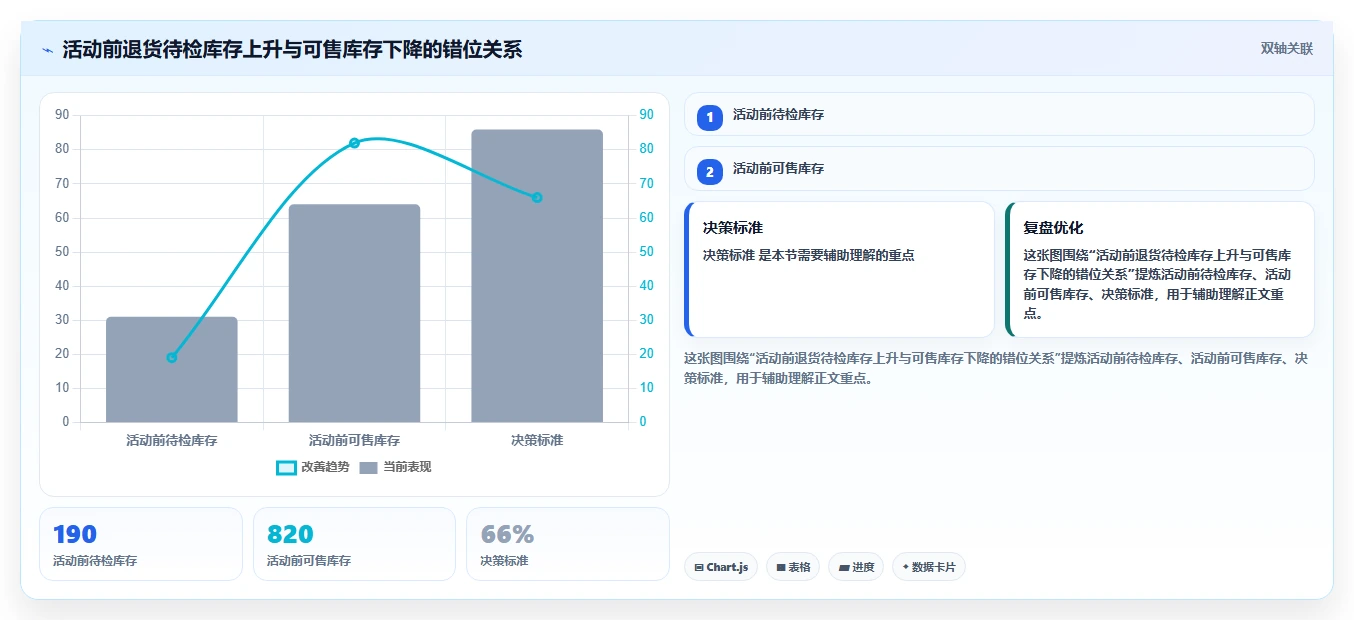This screenshot has width=1354, height=620.
Task: Click the 当前表现 legend color swatch
Action: click(x=369, y=467)
